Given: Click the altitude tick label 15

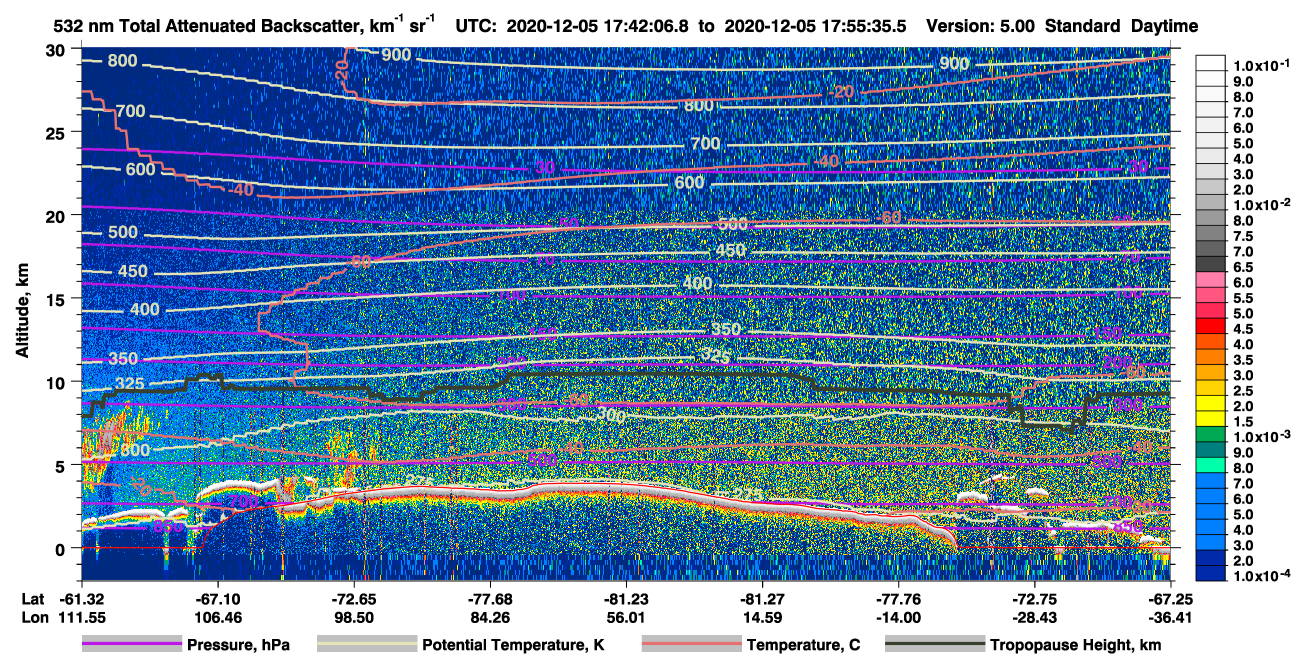Looking at the screenshot, I should [x=58, y=298].
